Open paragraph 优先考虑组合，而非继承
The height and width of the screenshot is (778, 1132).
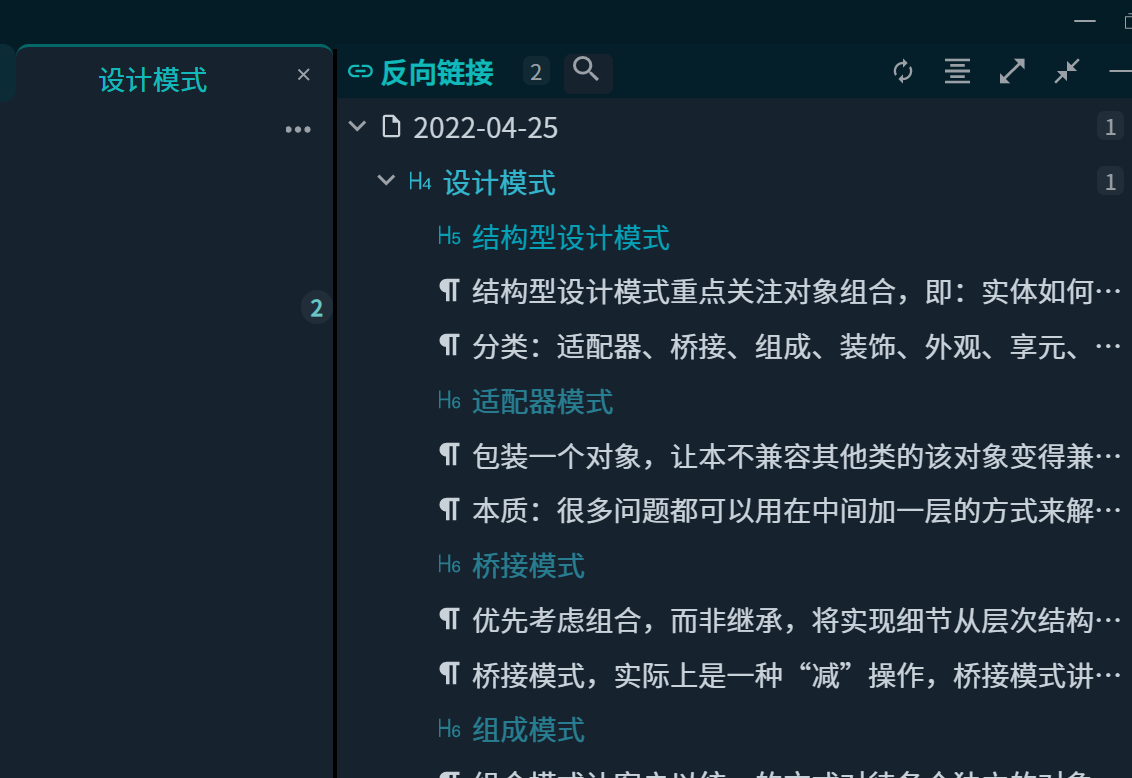tap(796, 621)
